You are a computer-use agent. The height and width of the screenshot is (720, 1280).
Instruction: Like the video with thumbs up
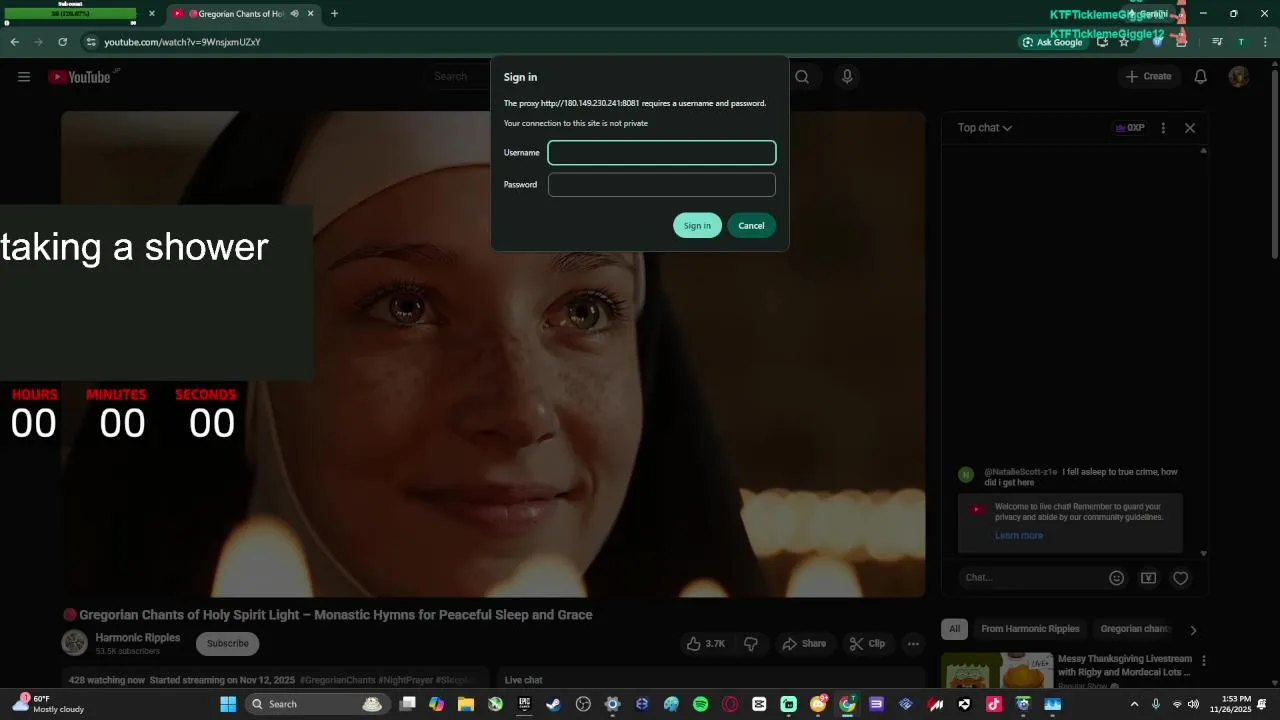pyautogui.click(x=706, y=644)
